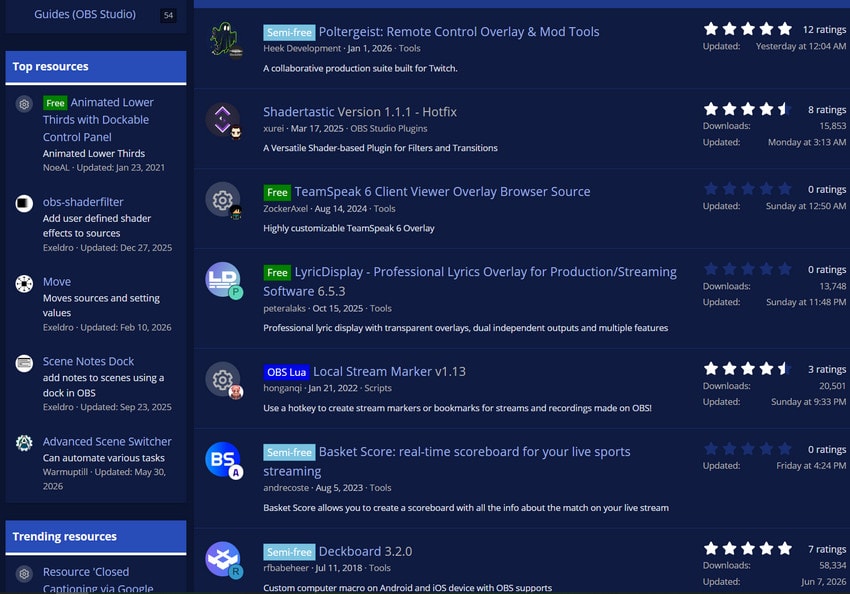
Task: Open Guides (OBS Studio) category
Action: pyautogui.click(x=85, y=15)
